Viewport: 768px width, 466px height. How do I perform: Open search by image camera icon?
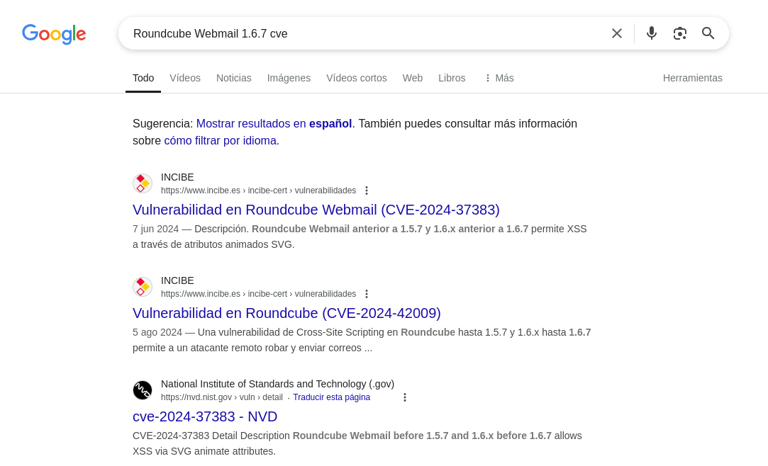pos(680,33)
